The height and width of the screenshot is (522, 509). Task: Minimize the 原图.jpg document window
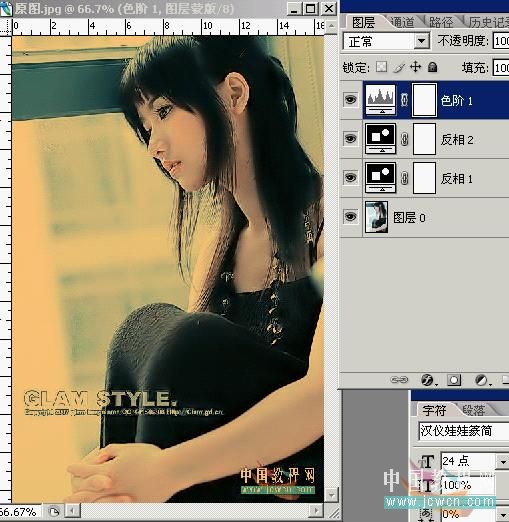[294, 9]
